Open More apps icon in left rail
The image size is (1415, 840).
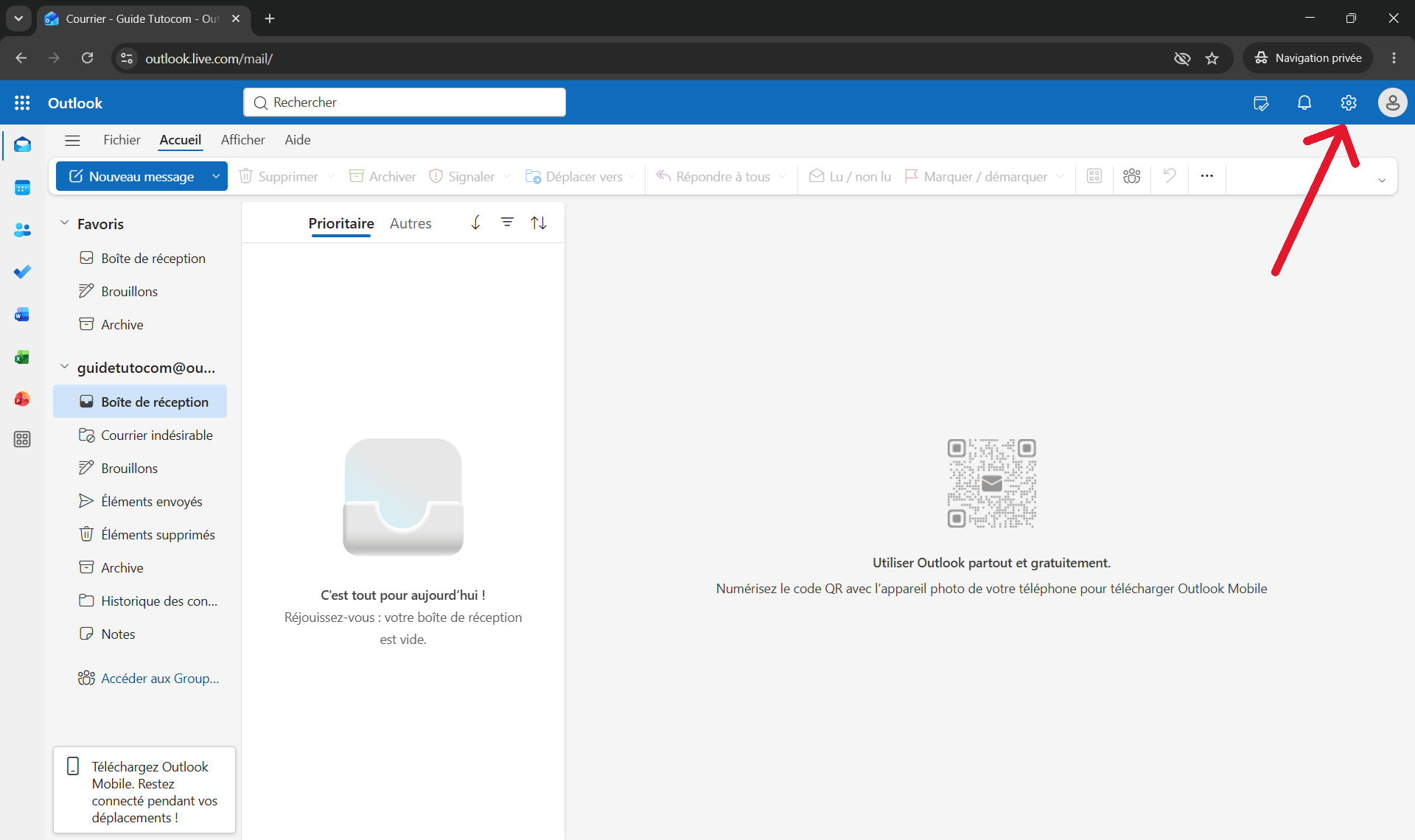[x=22, y=440]
